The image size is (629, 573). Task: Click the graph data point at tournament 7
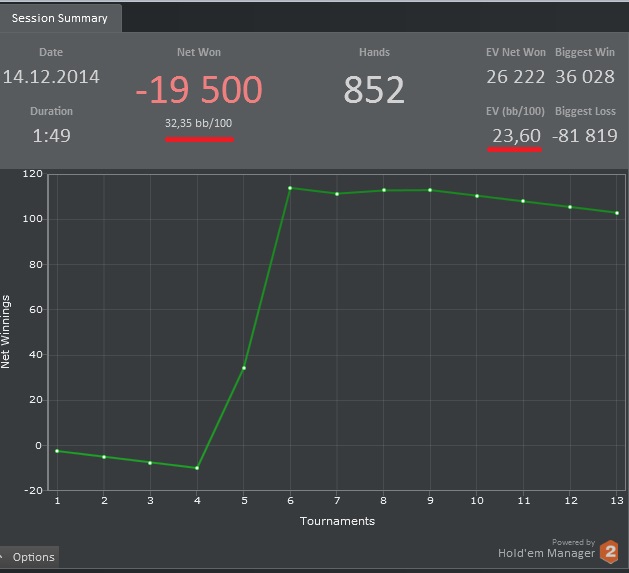[x=337, y=194]
